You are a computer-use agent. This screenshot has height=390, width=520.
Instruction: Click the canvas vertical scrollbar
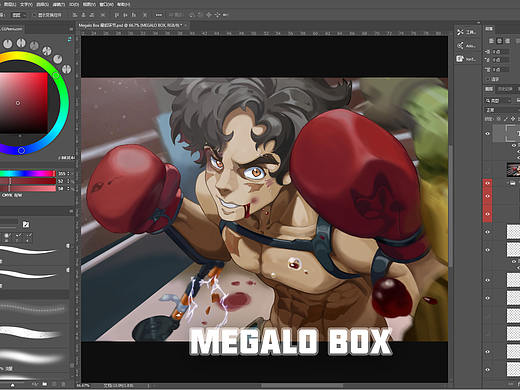pos(450,205)
